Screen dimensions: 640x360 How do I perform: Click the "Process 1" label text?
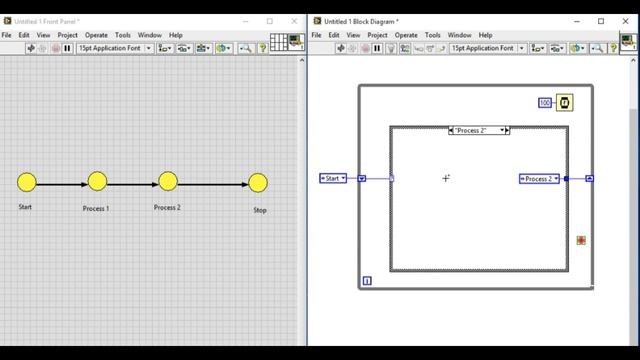96,209
